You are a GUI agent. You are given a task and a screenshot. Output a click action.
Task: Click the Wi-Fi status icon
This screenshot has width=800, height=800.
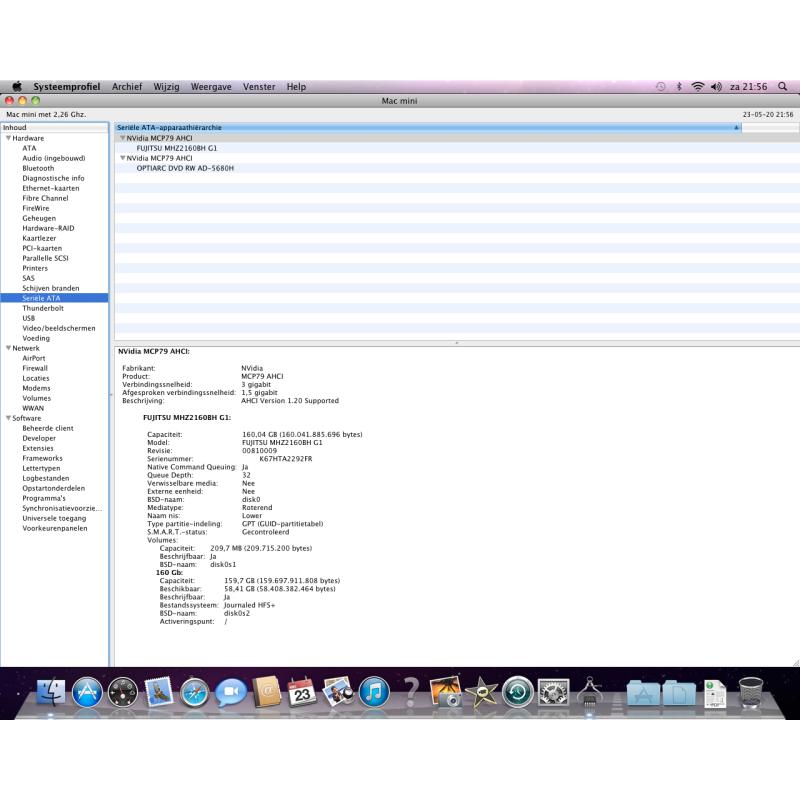click(697, 86)
